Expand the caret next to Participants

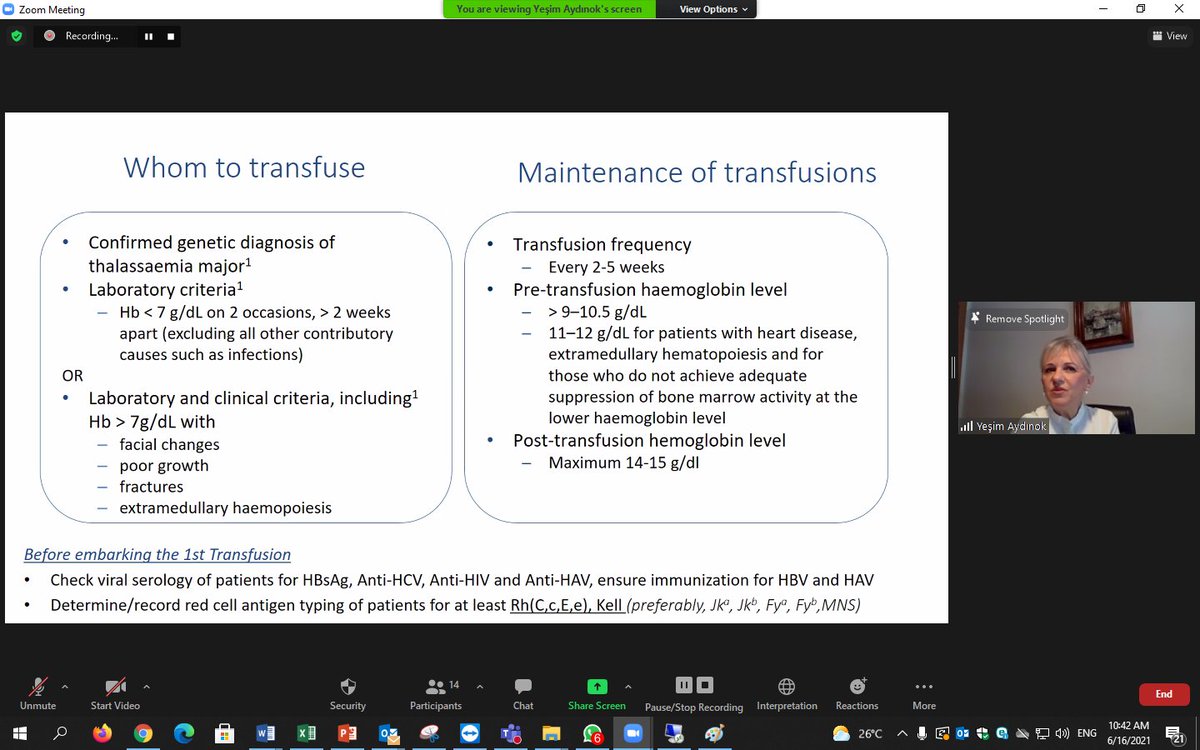point(479,687)
